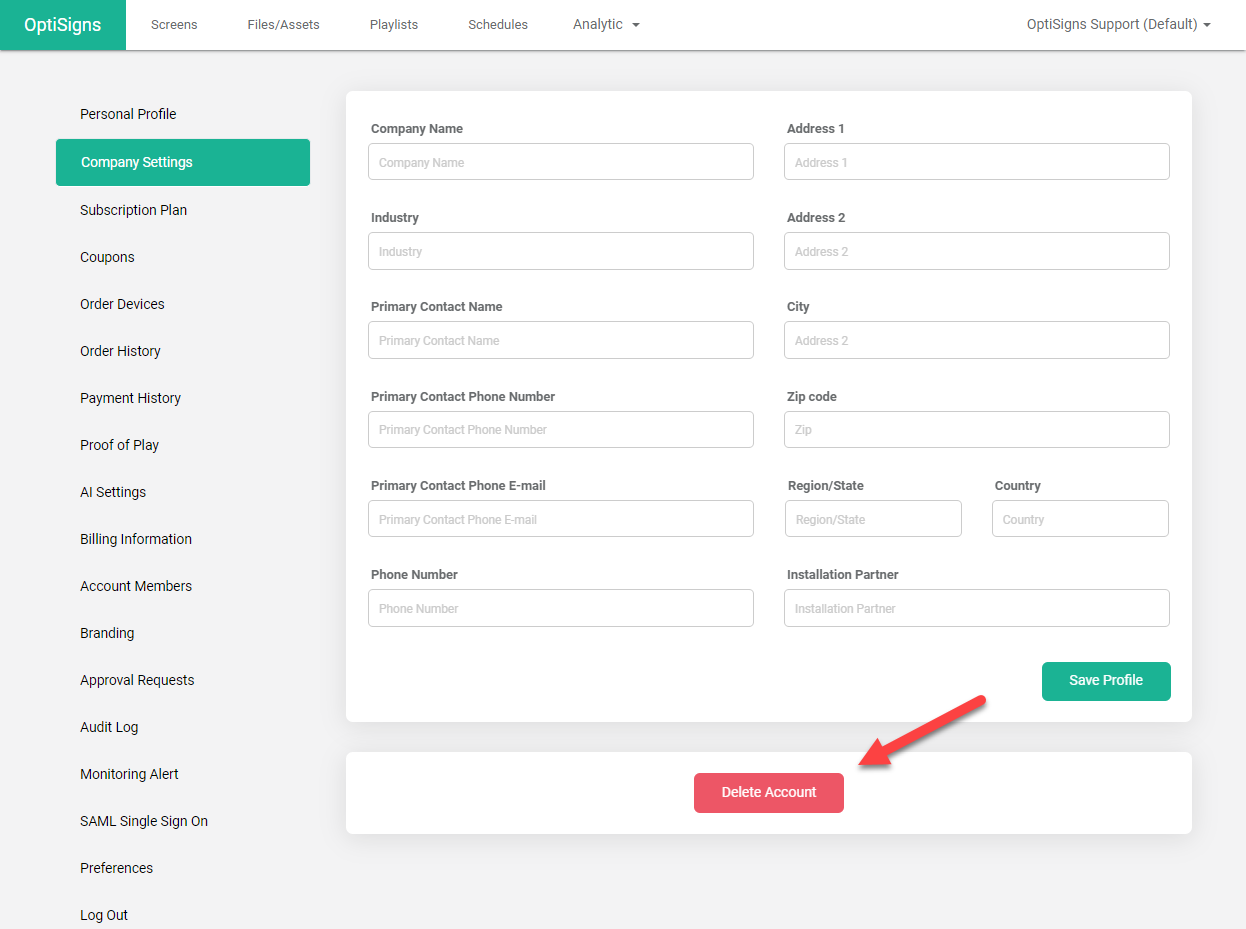This screenshot has width=1246, height=929.
Task: Navigate to Billing Information
Action: [136, 539]
